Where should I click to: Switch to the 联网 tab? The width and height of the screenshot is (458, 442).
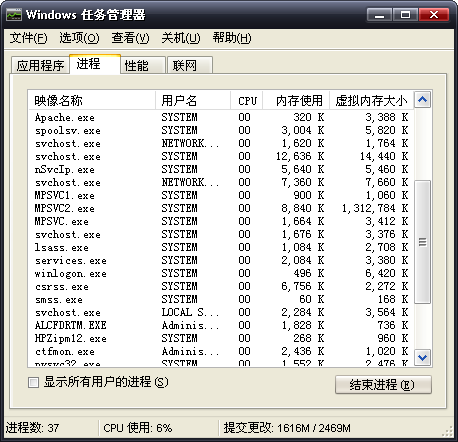pyautogui.click(x=189, y=65)
